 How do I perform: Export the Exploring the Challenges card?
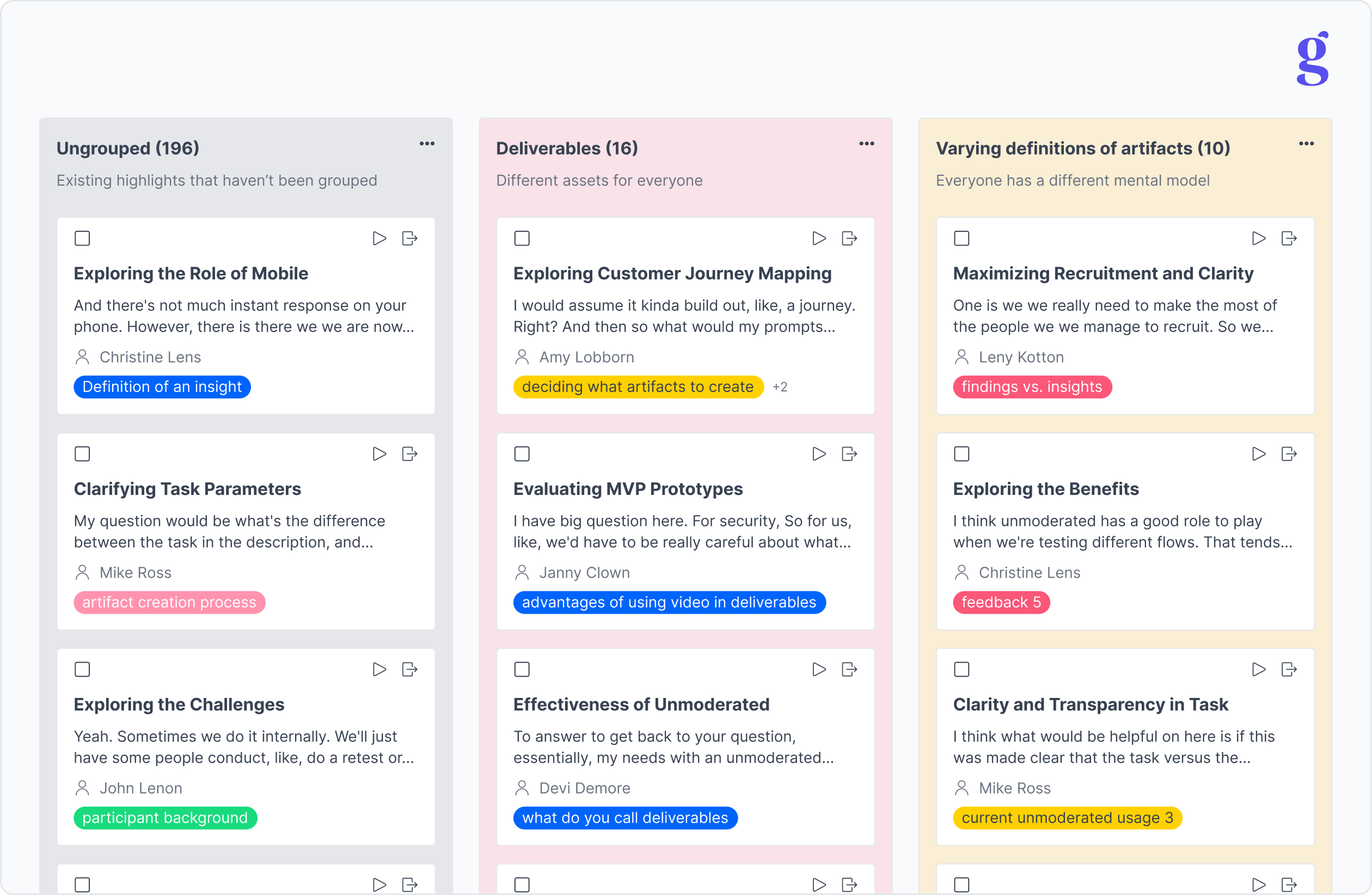tap(410, 670)
